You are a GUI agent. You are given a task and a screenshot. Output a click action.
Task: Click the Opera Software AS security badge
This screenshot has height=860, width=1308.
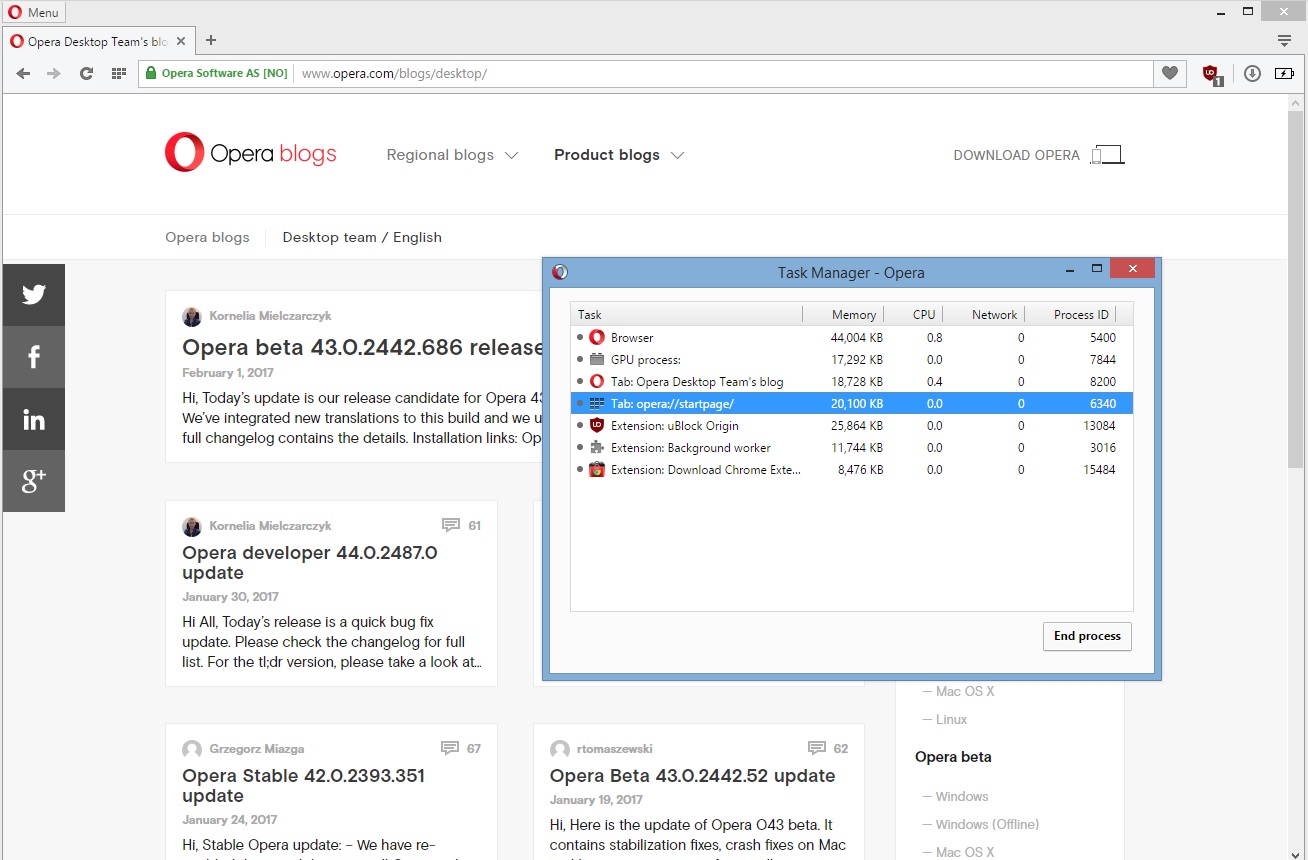pos(216,73)
